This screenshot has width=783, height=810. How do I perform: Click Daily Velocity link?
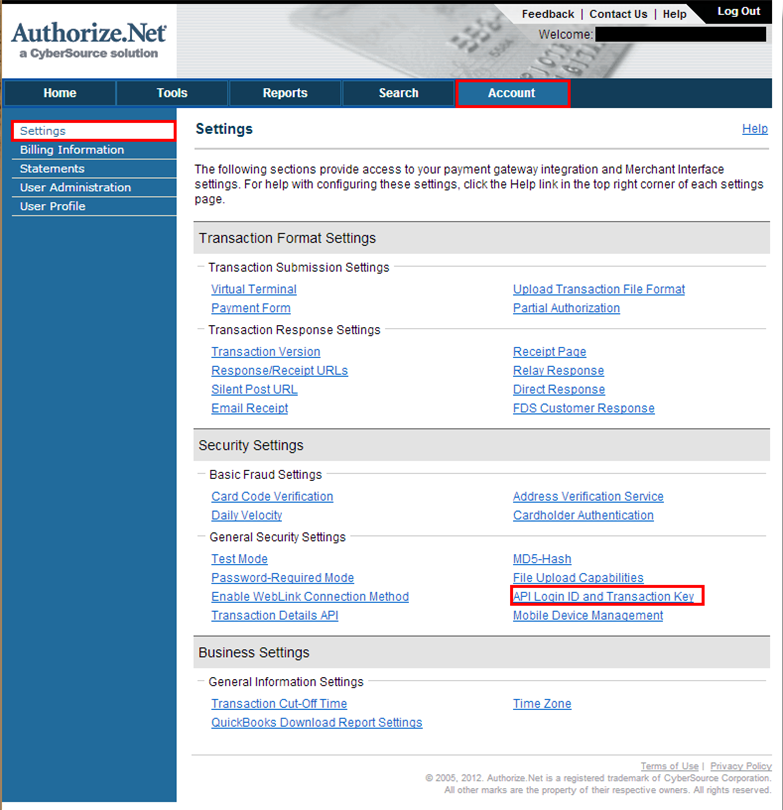(246, 515)
